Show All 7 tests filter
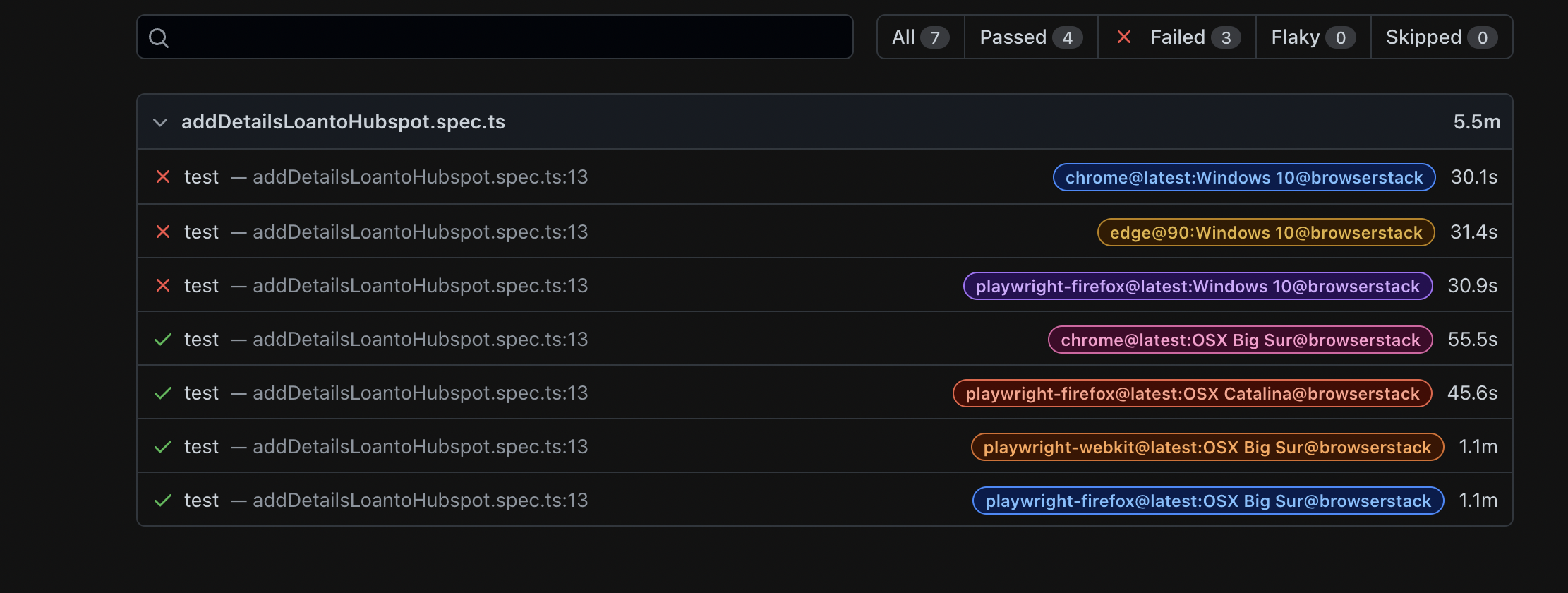The width and height of the screenshot is (1568, 593). [x=920, y=37]
